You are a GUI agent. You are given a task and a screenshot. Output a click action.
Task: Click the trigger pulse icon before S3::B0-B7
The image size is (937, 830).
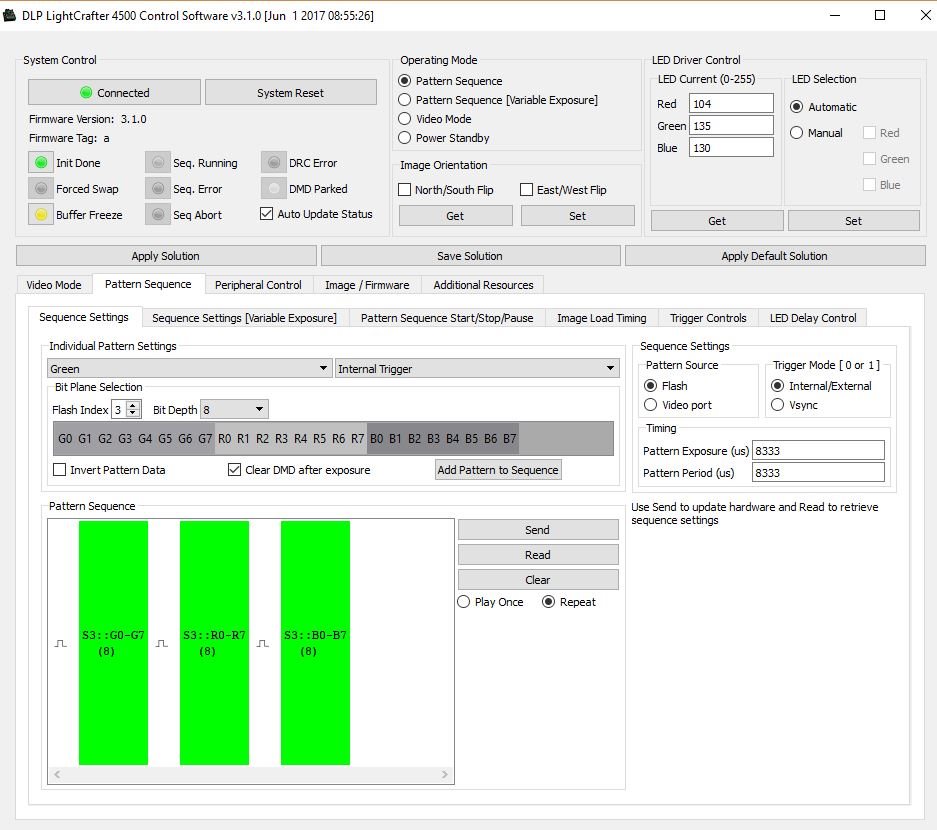tap(262, 644)
